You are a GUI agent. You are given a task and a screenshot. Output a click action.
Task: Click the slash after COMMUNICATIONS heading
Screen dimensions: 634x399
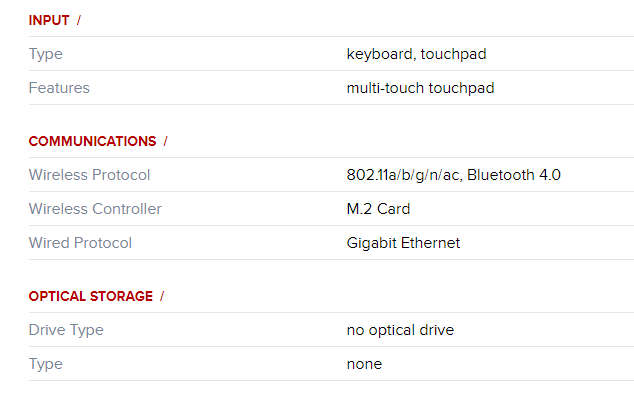(166, 141)
